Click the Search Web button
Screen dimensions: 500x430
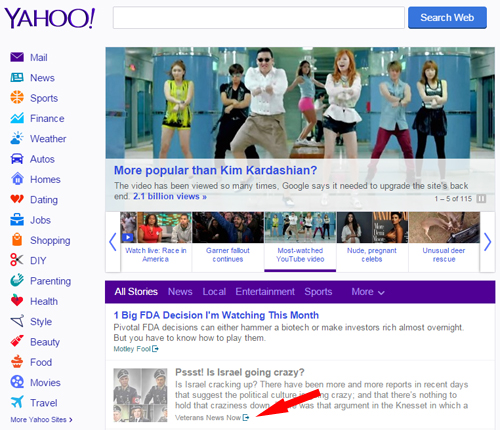click(447, 17)
